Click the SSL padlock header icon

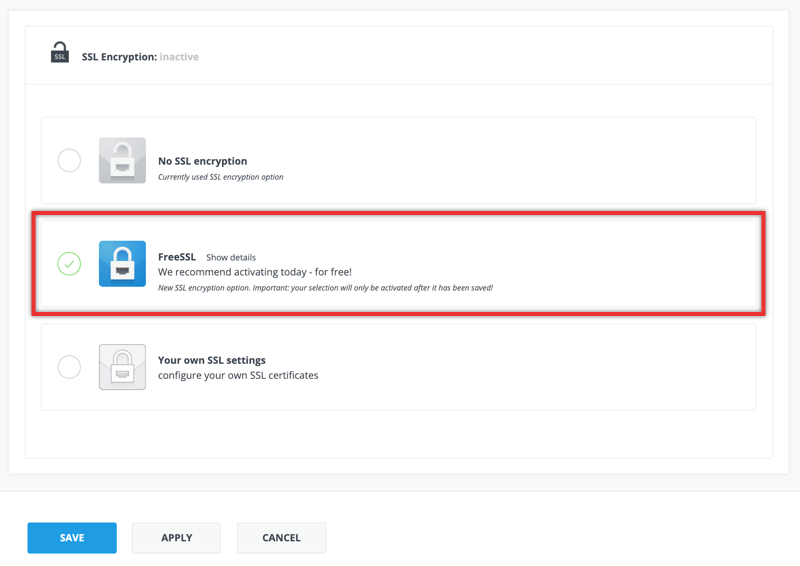pyautogui.click(x=60, y=53)
